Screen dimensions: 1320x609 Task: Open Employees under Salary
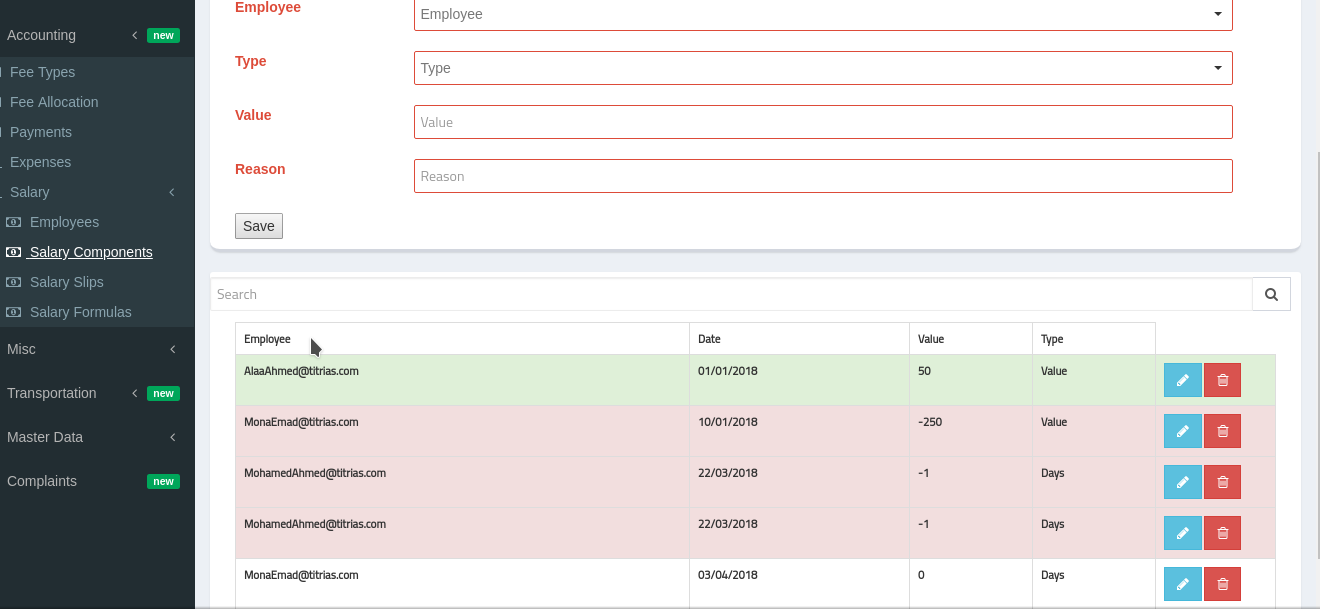coord(64,222)
